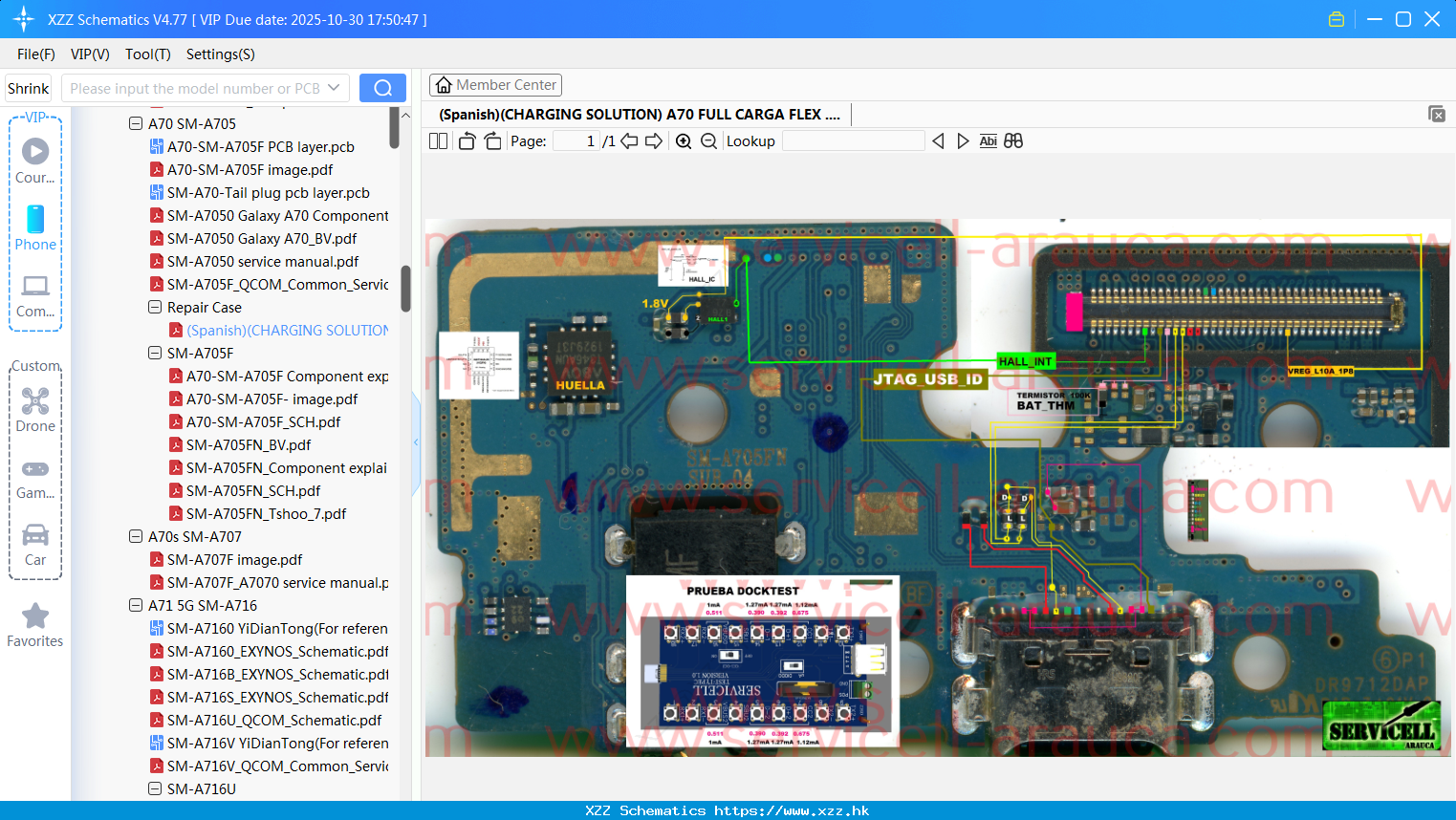The image size is (1456, 820).
Task: Select the Phone category icon
Action: point(35,227)
